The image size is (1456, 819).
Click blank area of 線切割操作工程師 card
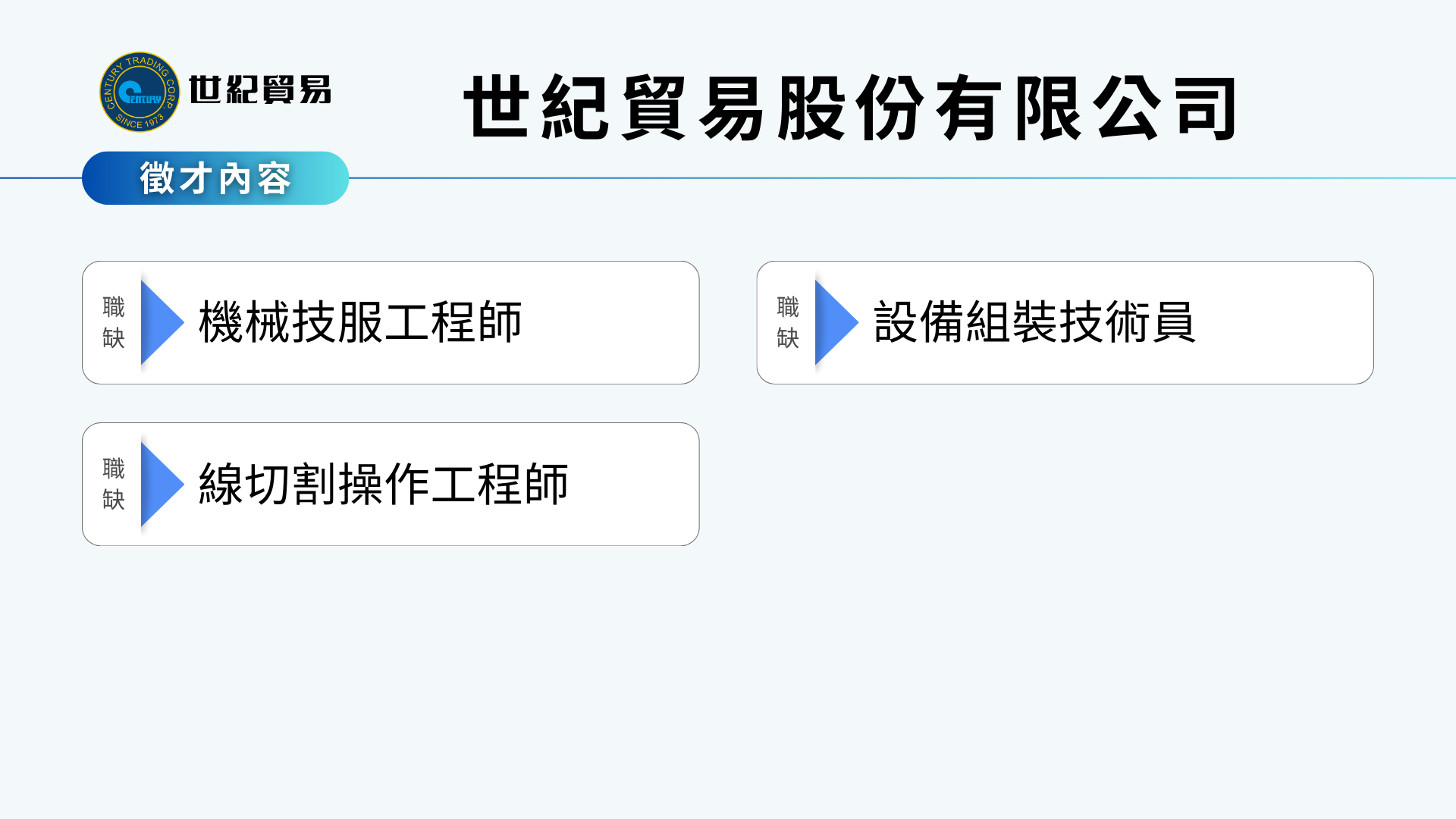coord(637,484)
